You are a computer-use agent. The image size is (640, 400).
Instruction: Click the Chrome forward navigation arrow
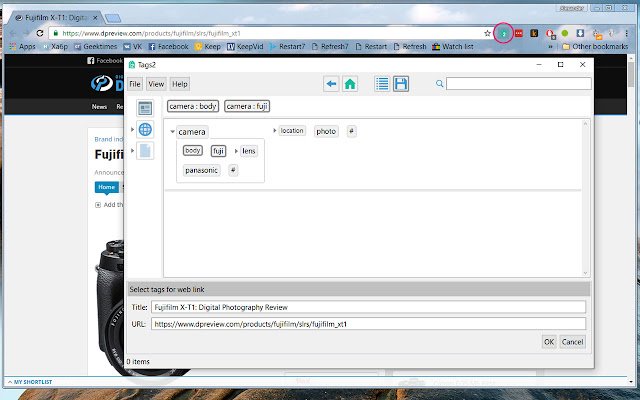pyautogui.click(x=26, y=33)
